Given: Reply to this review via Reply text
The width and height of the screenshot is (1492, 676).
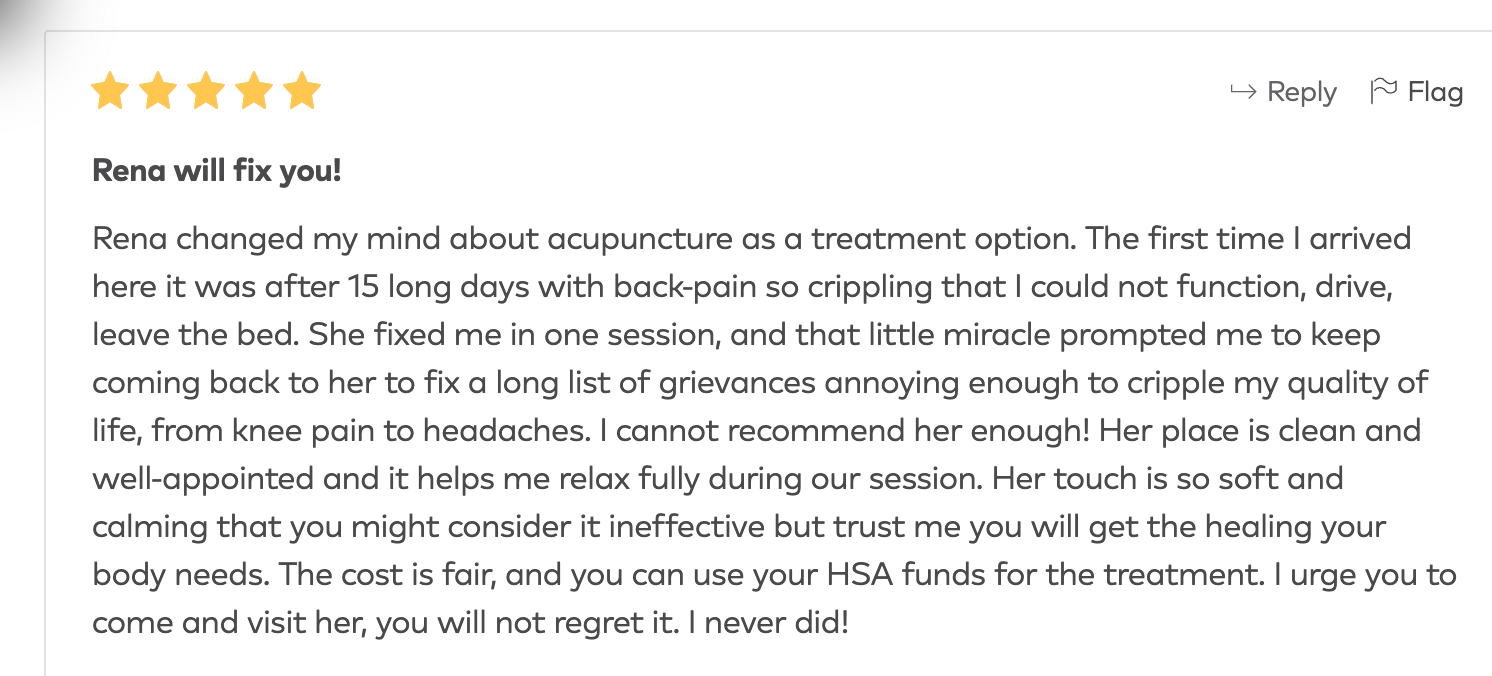Looking at the screenshot, I should point(1301,92).
